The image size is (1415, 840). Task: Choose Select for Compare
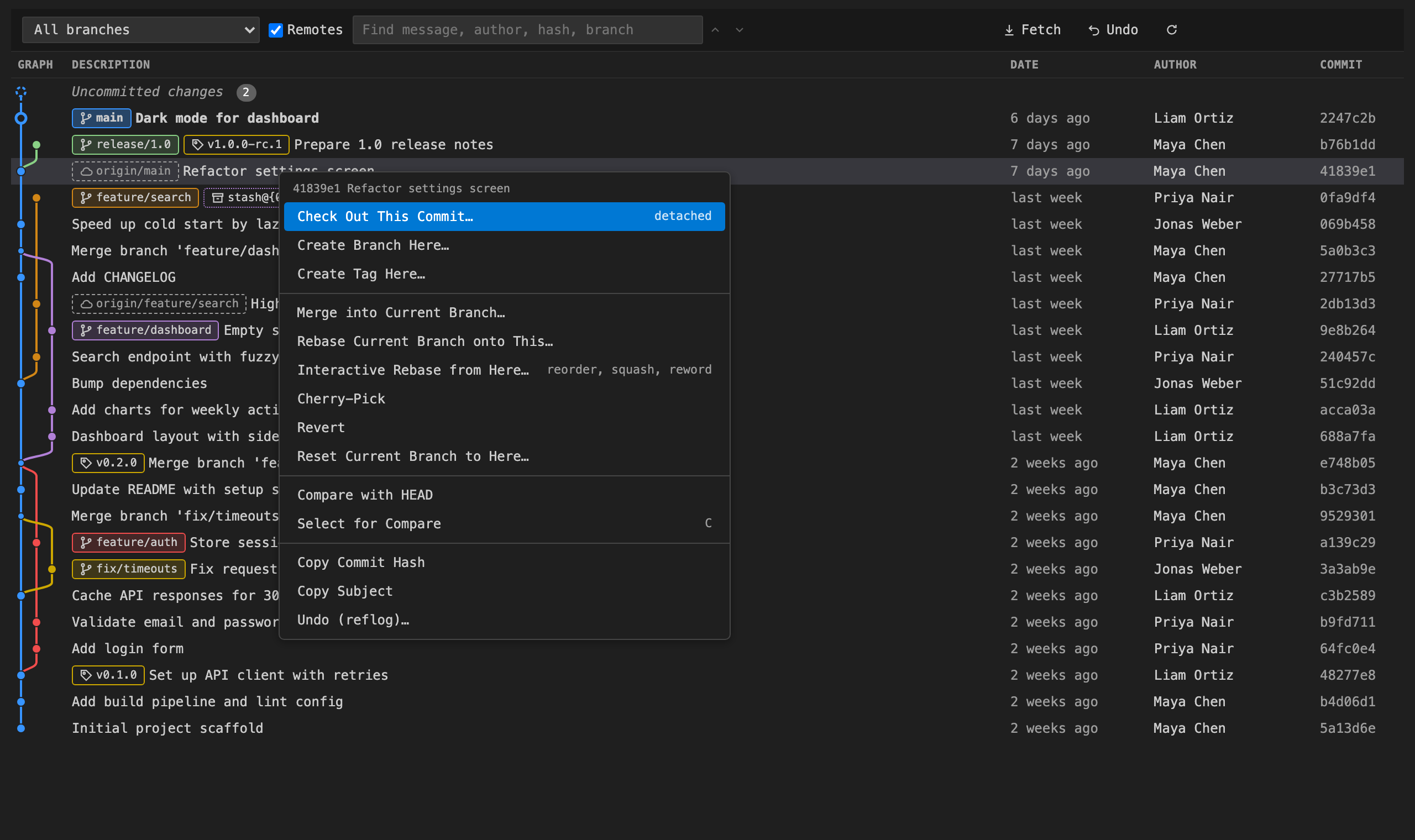504,524
